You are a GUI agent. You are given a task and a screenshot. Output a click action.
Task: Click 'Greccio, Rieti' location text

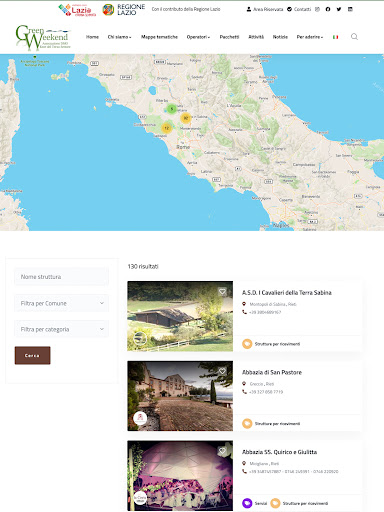coord(262,384)
